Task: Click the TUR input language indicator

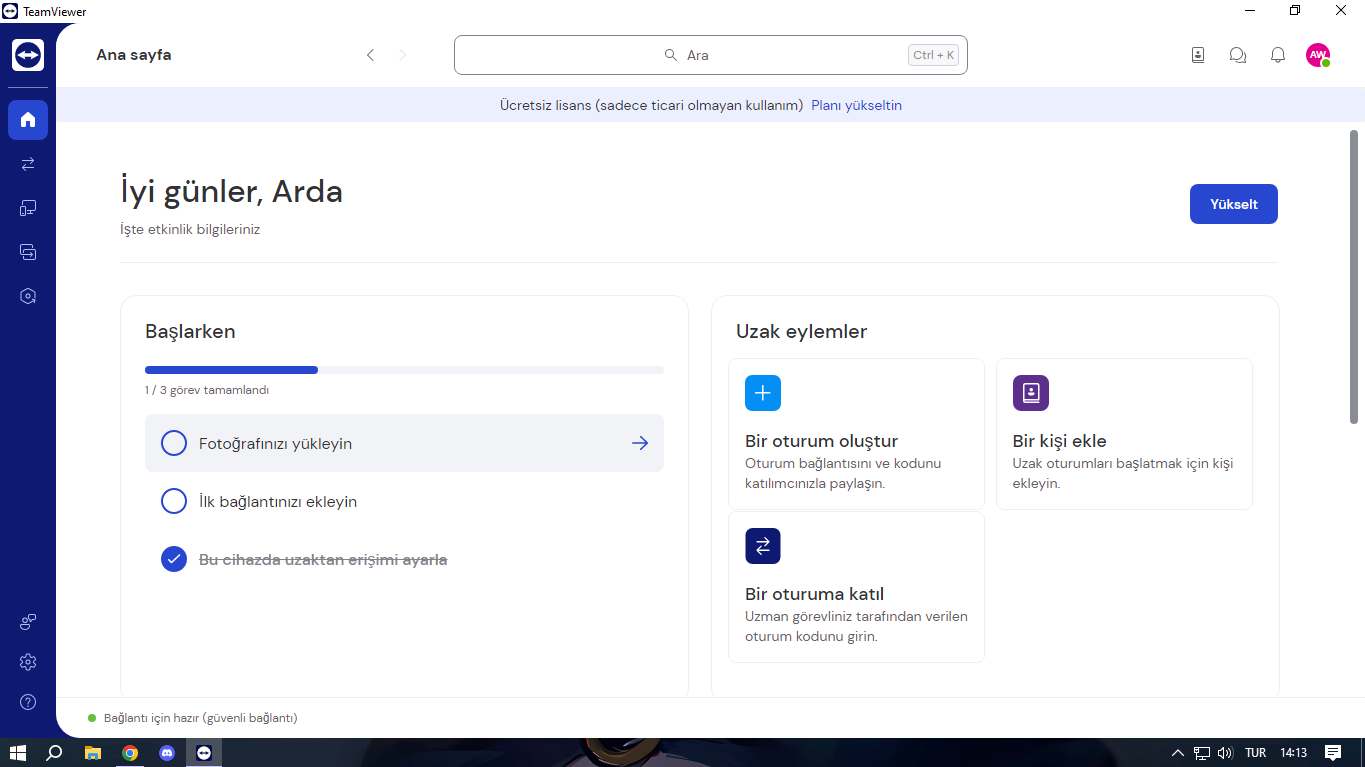Action: 1256,753
